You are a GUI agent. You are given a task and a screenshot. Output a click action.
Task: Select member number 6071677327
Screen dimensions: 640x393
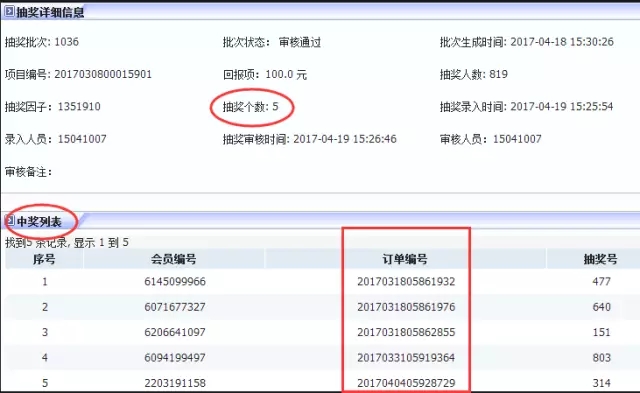click(x=175, y=307)
